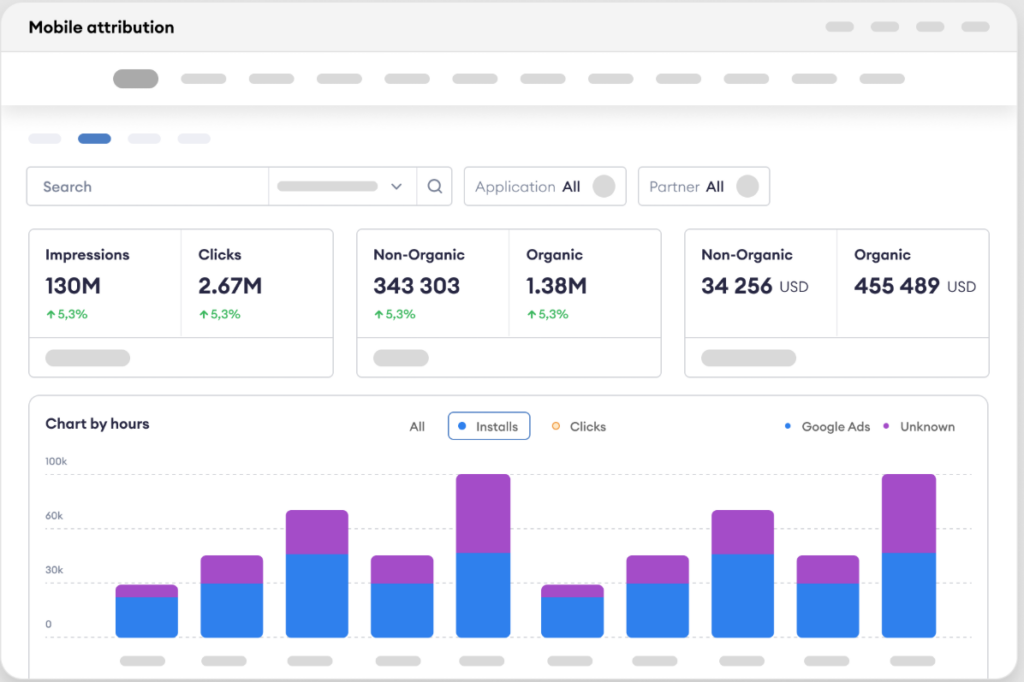Click the Google Ads legend label
The image size is (1024, 682).
(836, 427)
